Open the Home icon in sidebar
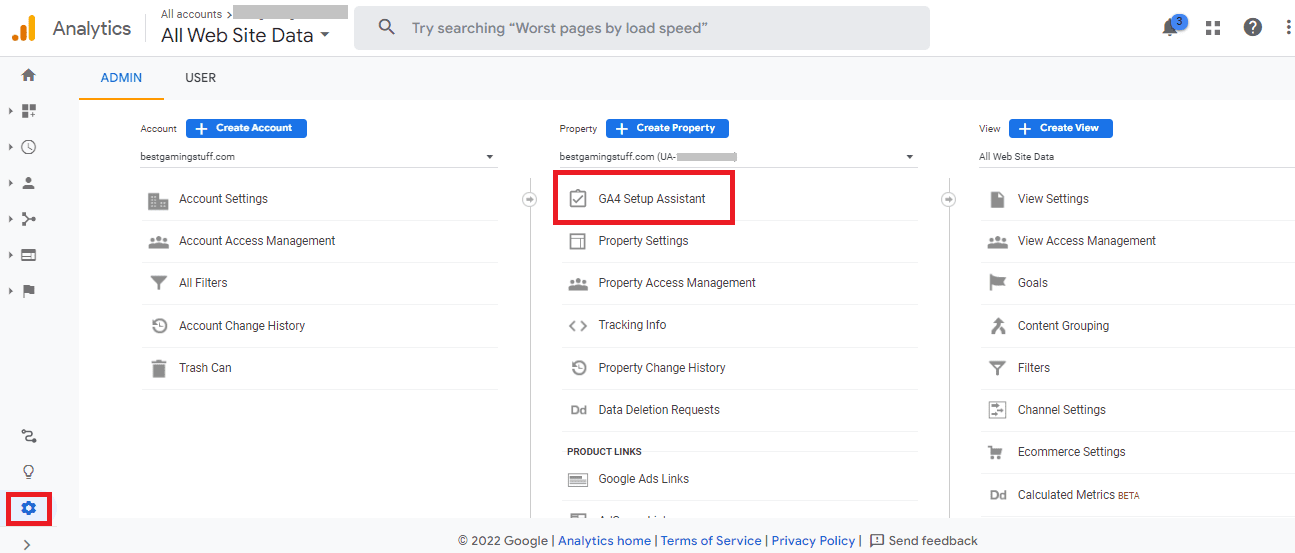 point(28,75)
